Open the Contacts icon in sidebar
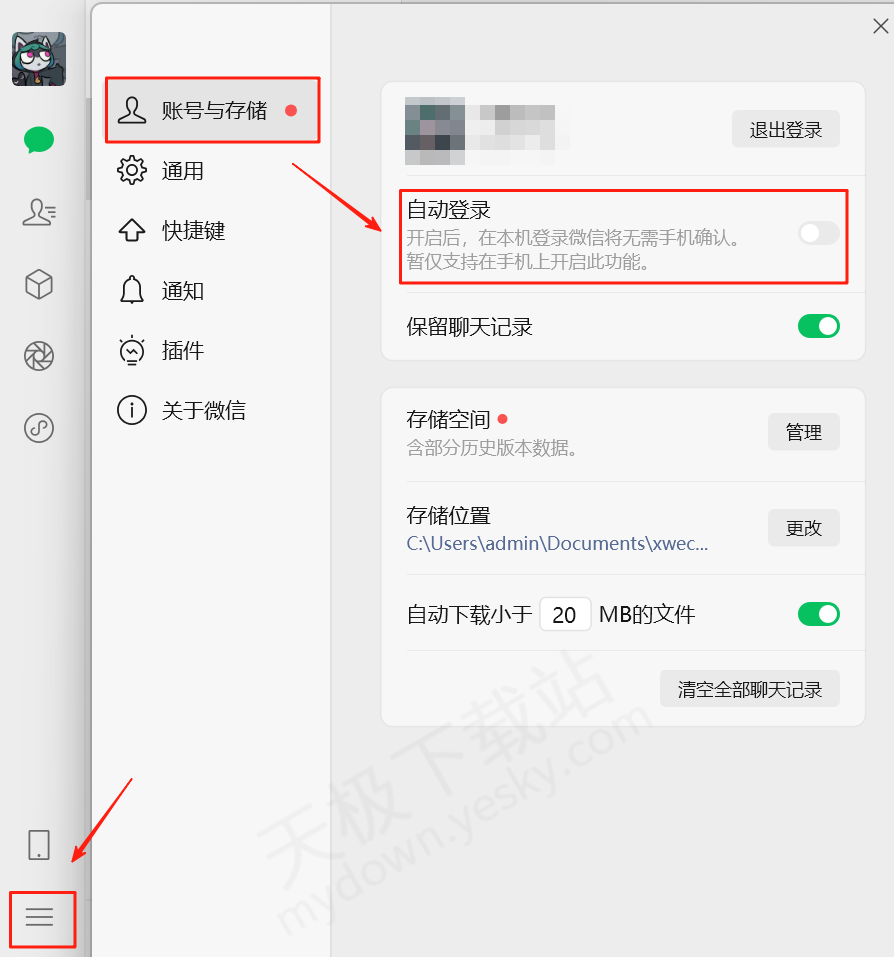Image resolution: width=894 pixels, height=957 pixels. click(39, 212)
